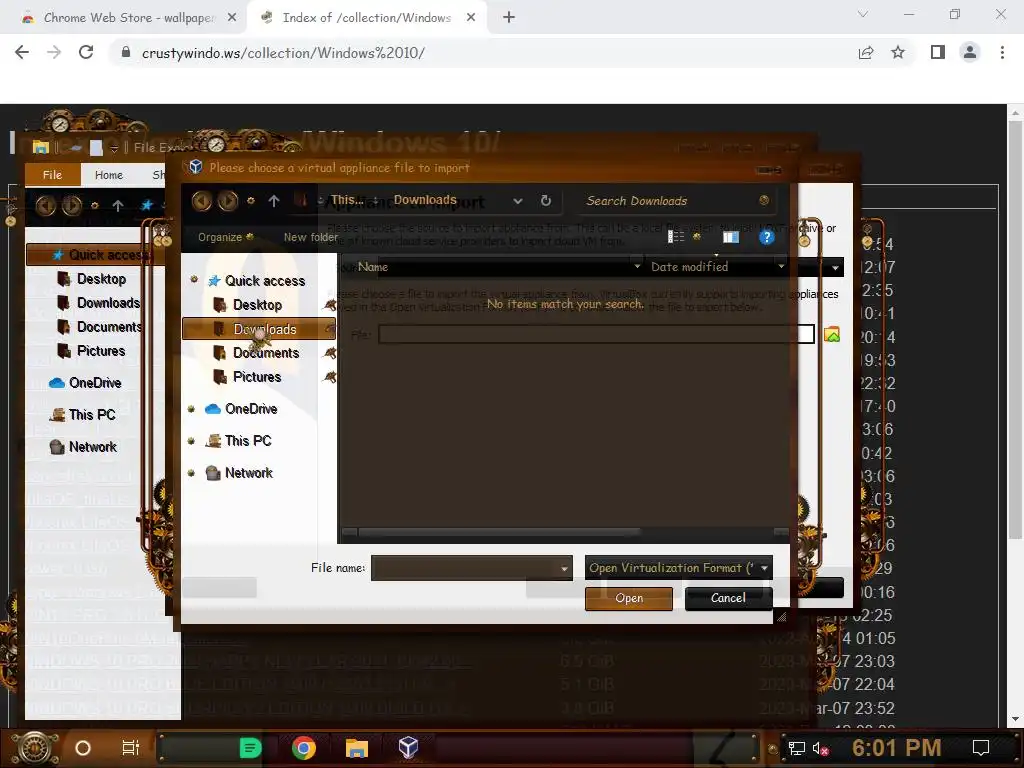
Task: Go up one folder in dialog
Action: 274,201
